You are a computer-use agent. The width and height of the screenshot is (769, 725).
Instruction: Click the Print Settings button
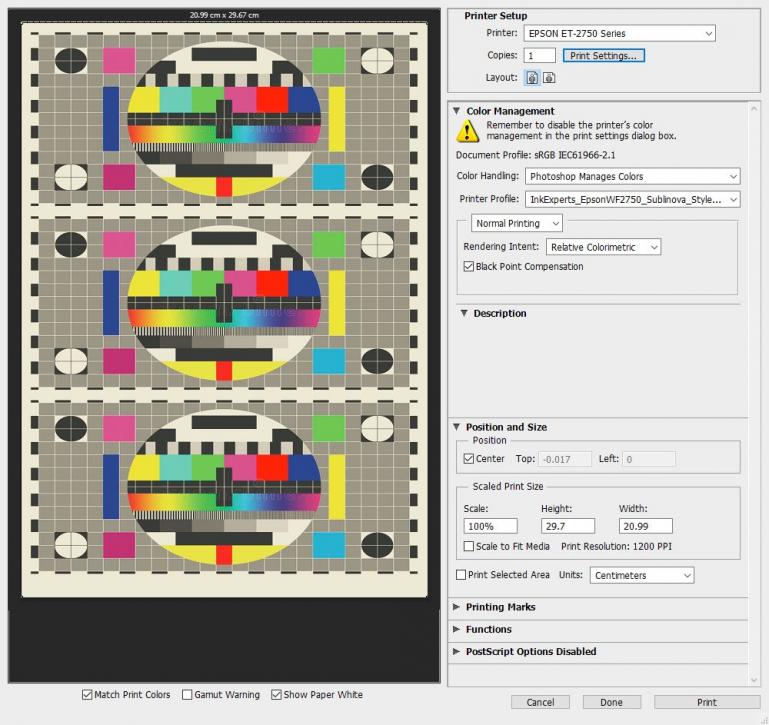[x=603, y=55]
